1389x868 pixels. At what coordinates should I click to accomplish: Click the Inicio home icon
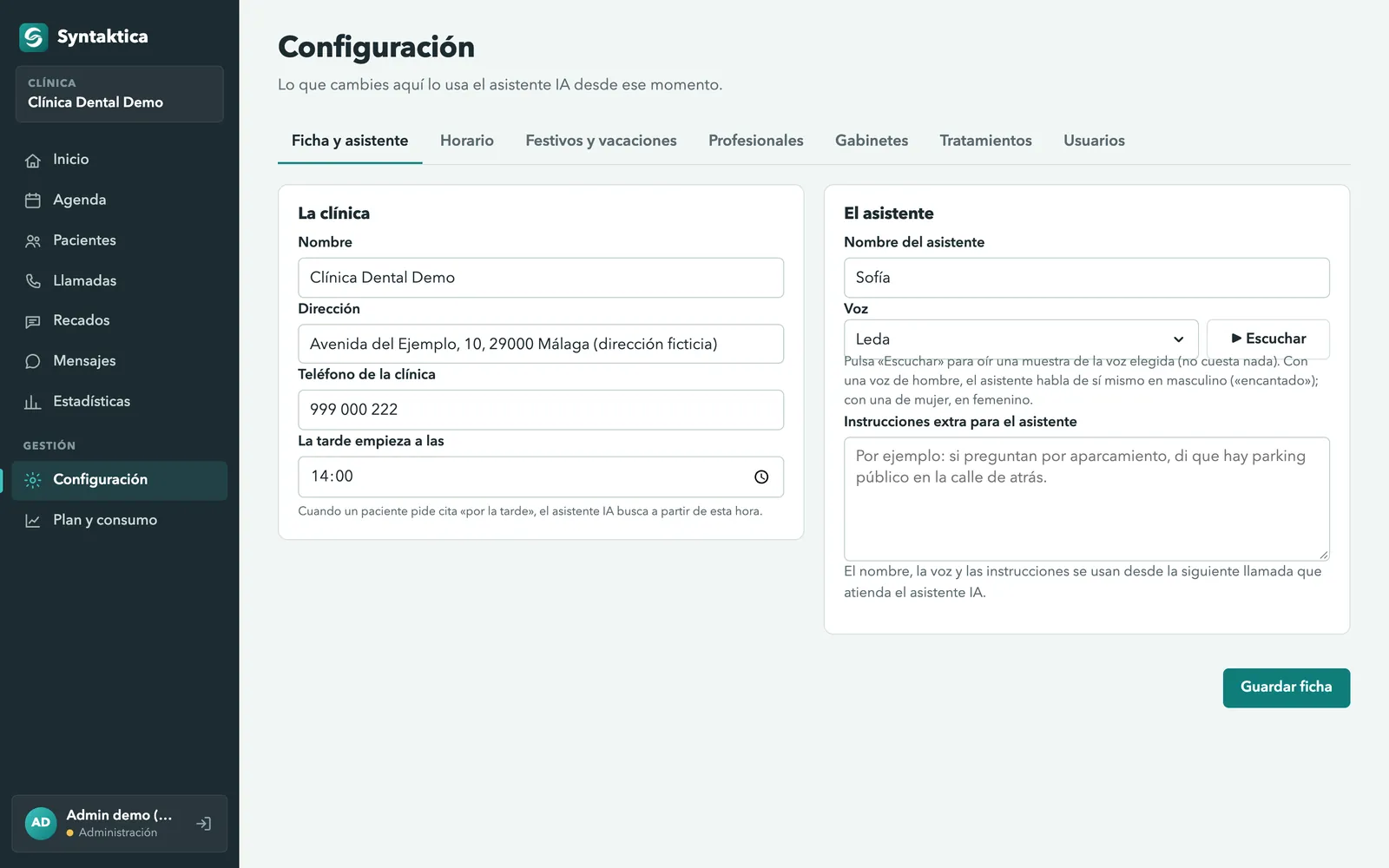33,161
